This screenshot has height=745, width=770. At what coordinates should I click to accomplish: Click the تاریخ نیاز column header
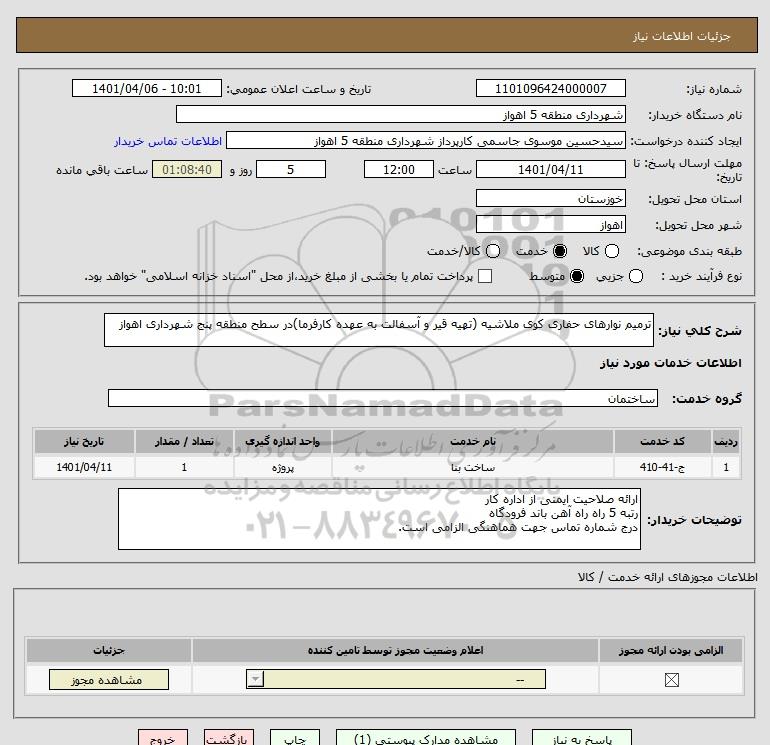[x=84, y=441]
